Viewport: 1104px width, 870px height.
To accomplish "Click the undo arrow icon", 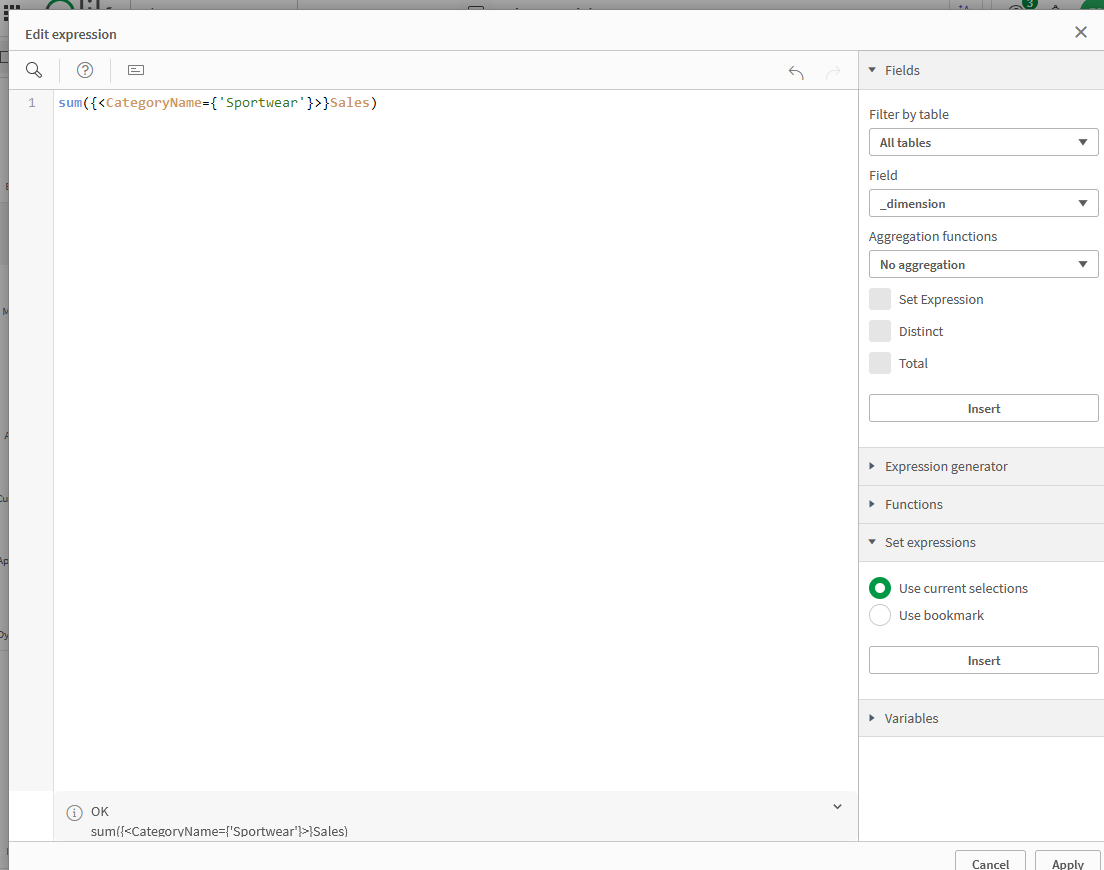I will pos(796,72).
